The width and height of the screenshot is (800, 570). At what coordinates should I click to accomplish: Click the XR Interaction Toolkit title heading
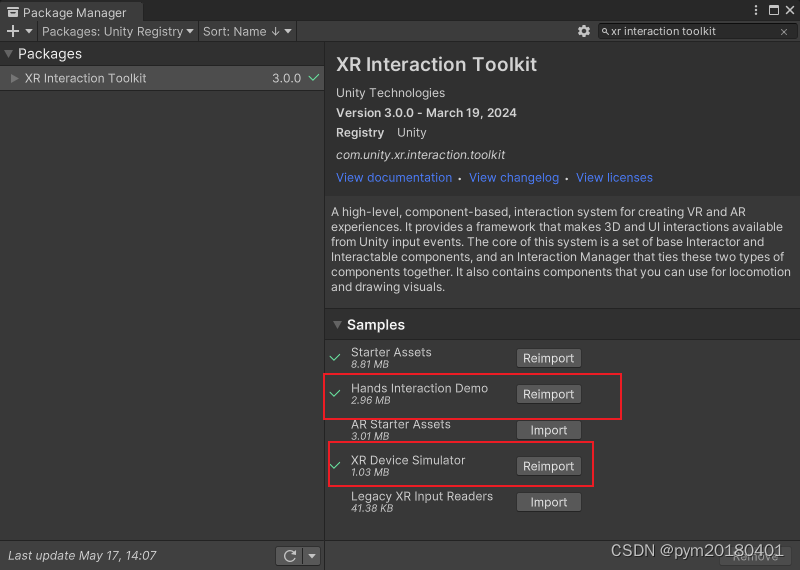point(436,65)
